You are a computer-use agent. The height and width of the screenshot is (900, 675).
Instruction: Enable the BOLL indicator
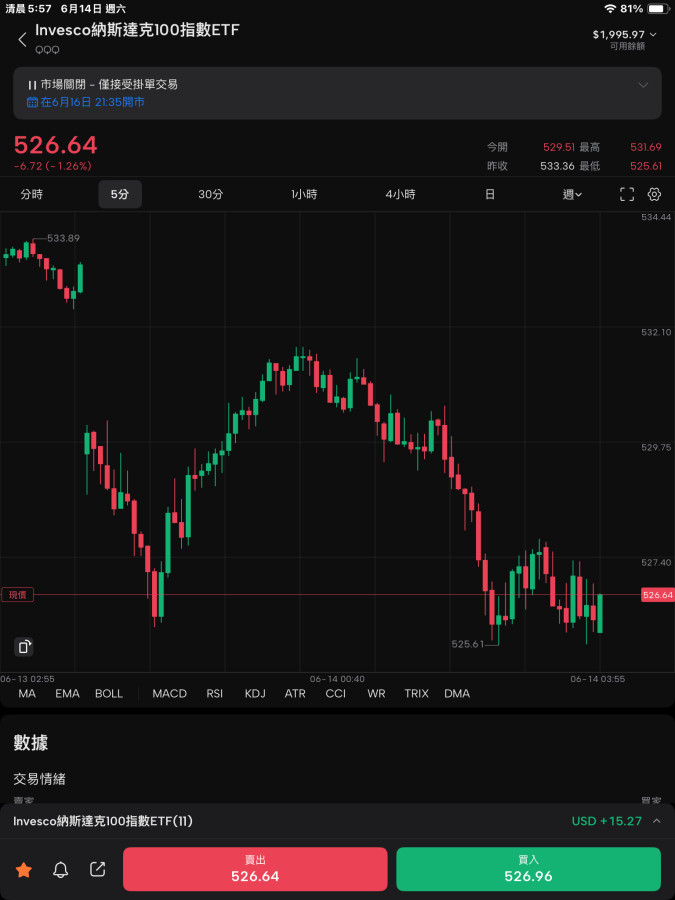click(x=109, y=693)
